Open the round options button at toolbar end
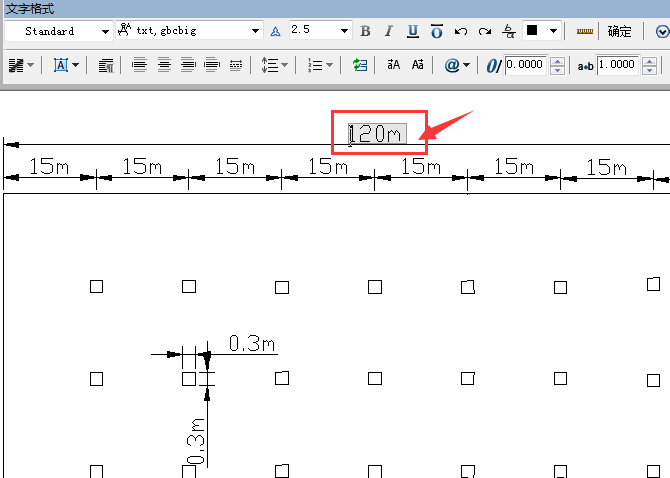Screen dimensions: 670x478 pyautogui.click(x=660, y=31)
